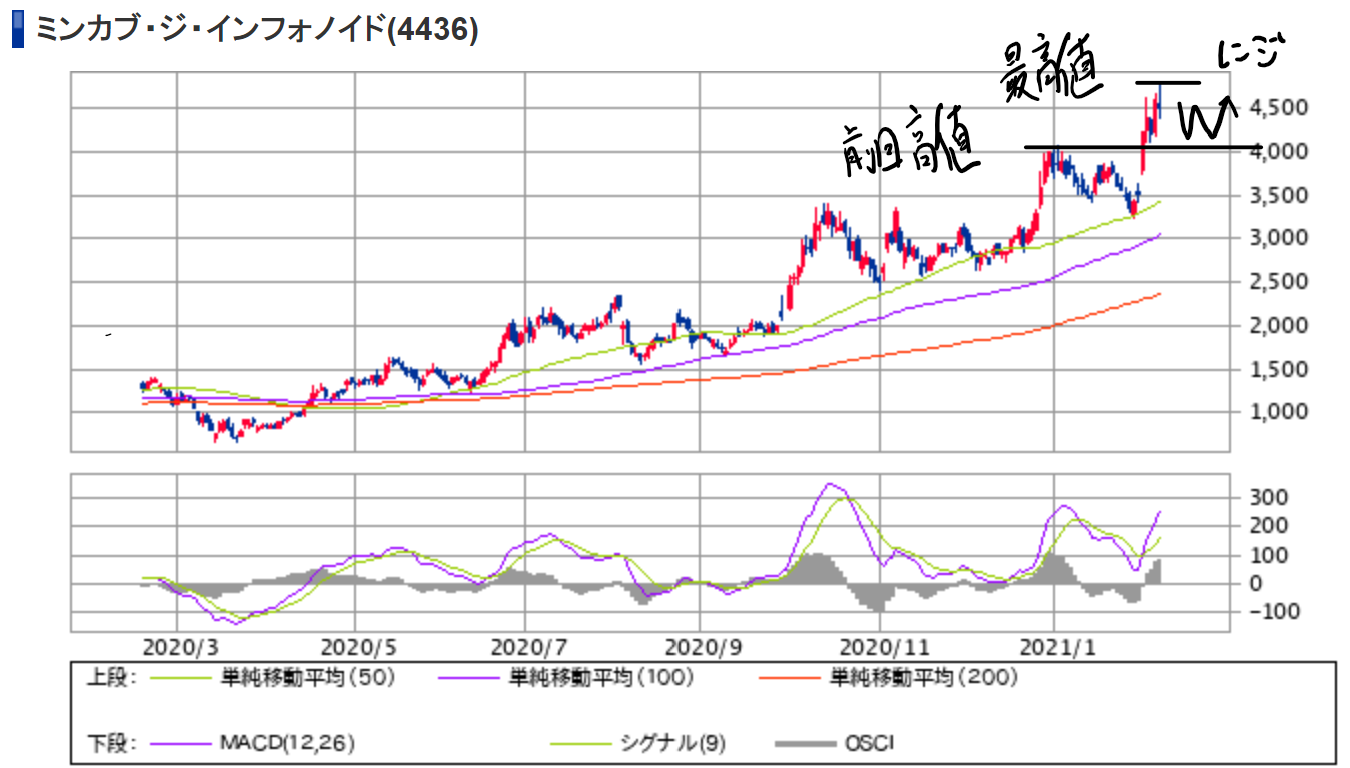Click the blue marker icon beside the title
Viewport: 1350px width, 768px height.
pyautogui.click(x=17, y=30)
